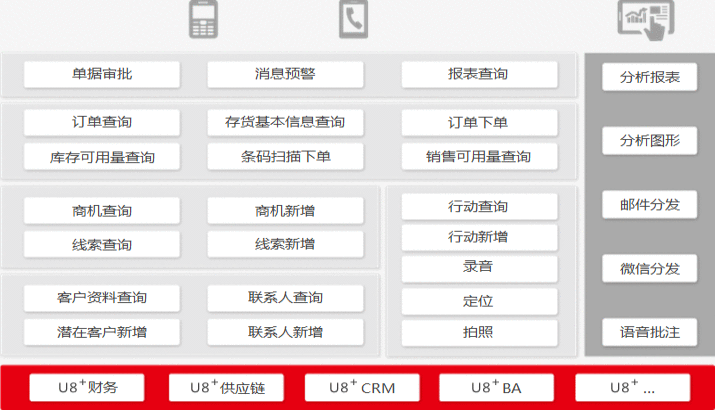Click 定位 button
Screen dimensions: 715x410
(x=479, y=301)
